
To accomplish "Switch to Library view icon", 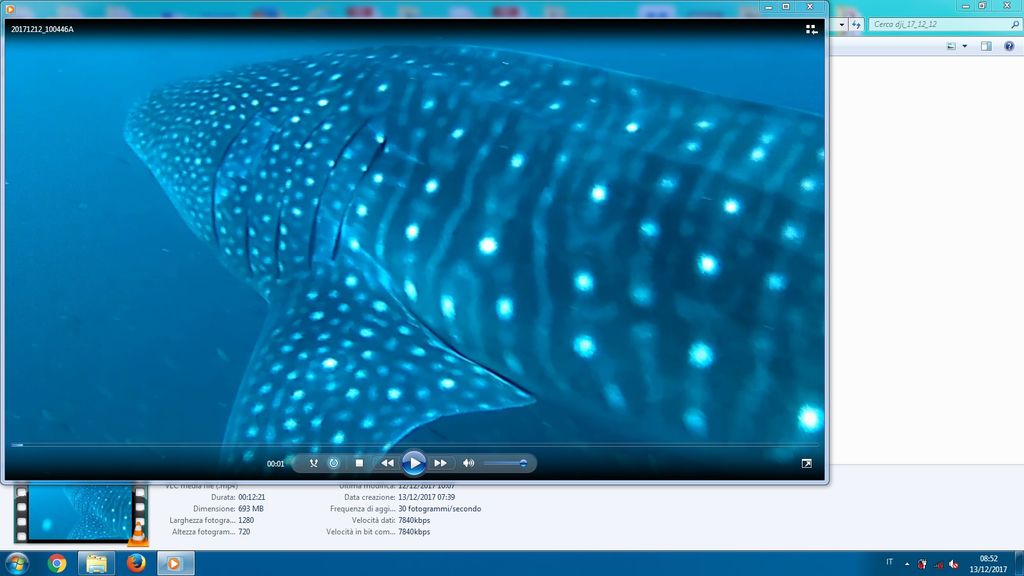I will coord(811,29).
